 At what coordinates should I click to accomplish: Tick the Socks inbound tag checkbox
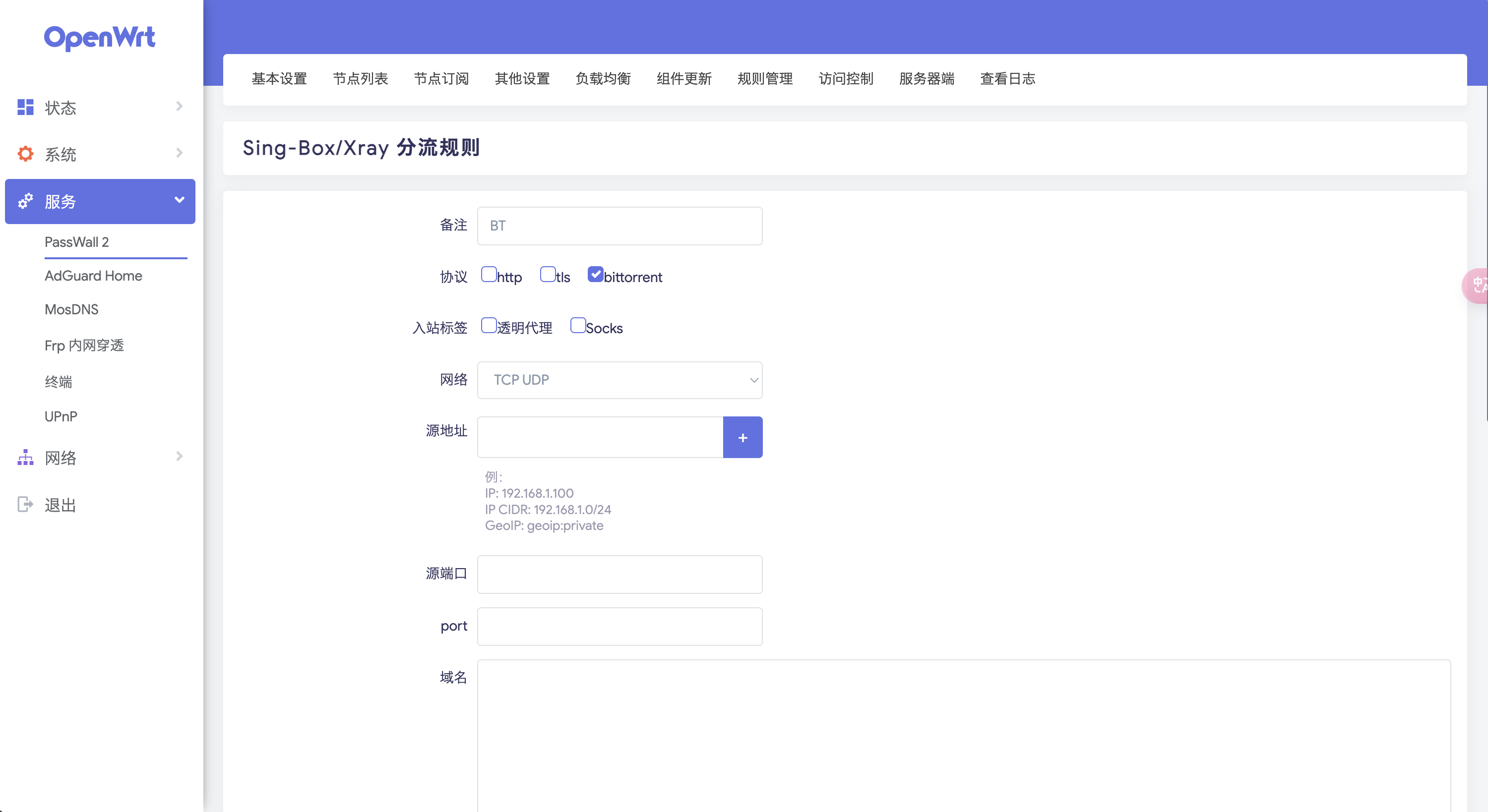coord(578,325)
